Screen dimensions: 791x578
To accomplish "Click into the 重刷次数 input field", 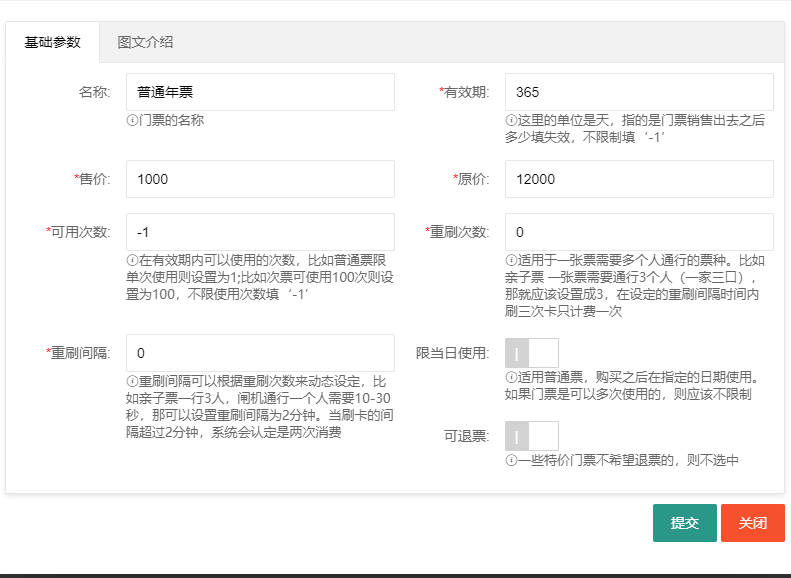I will (639, 232).
